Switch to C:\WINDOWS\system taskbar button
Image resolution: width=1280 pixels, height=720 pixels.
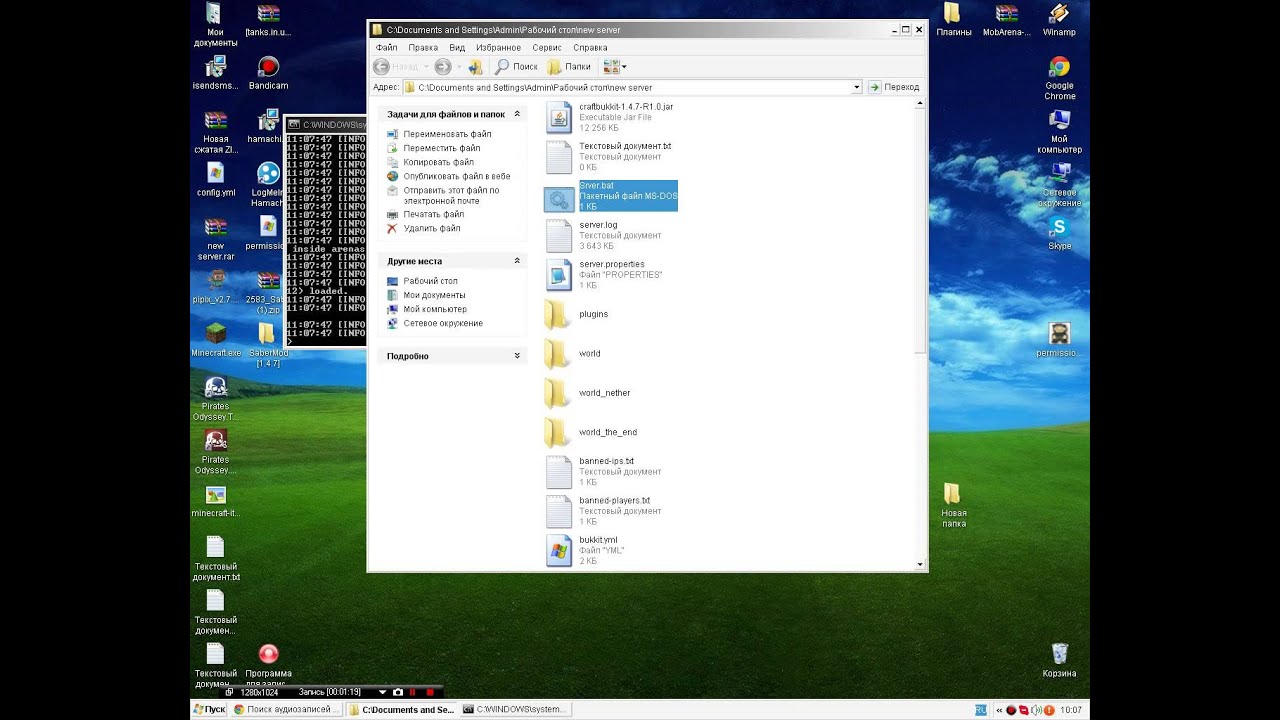click(x=516, y=709)
